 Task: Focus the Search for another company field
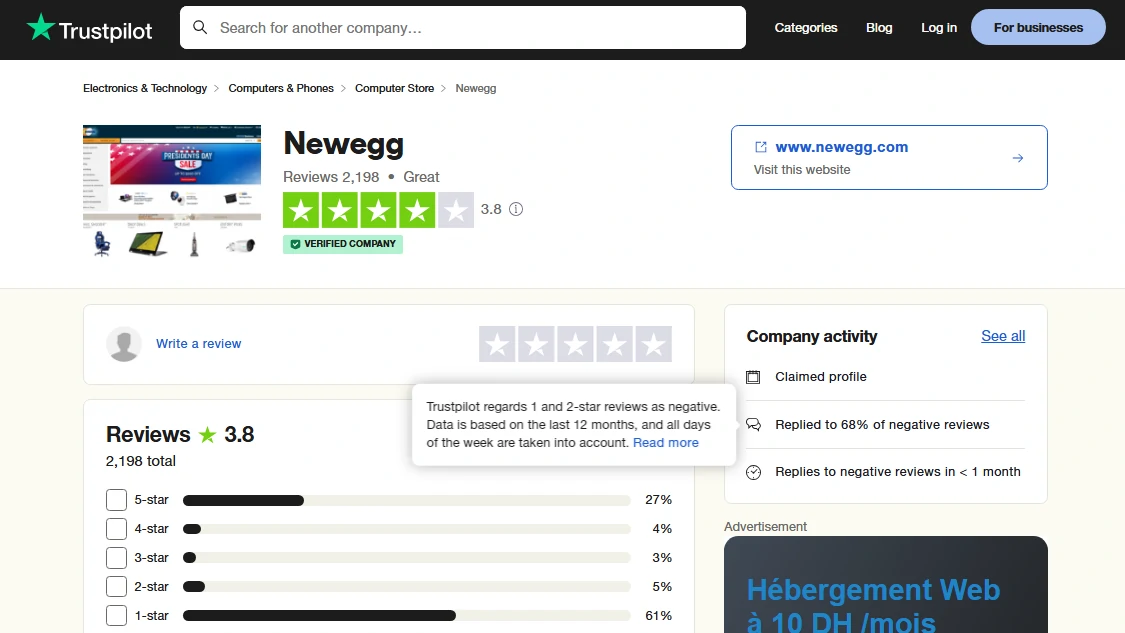click(x=463, y=27)
